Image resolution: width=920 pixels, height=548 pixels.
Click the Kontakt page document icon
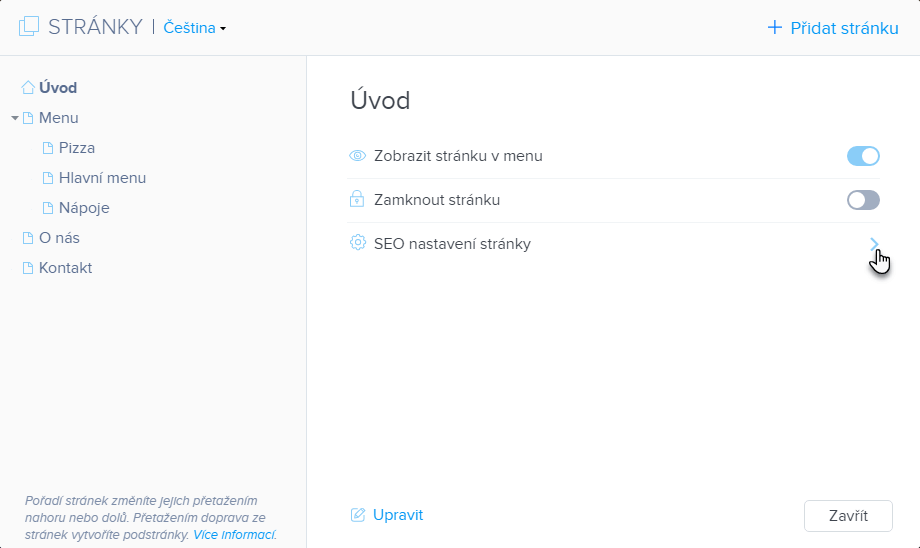28,268
